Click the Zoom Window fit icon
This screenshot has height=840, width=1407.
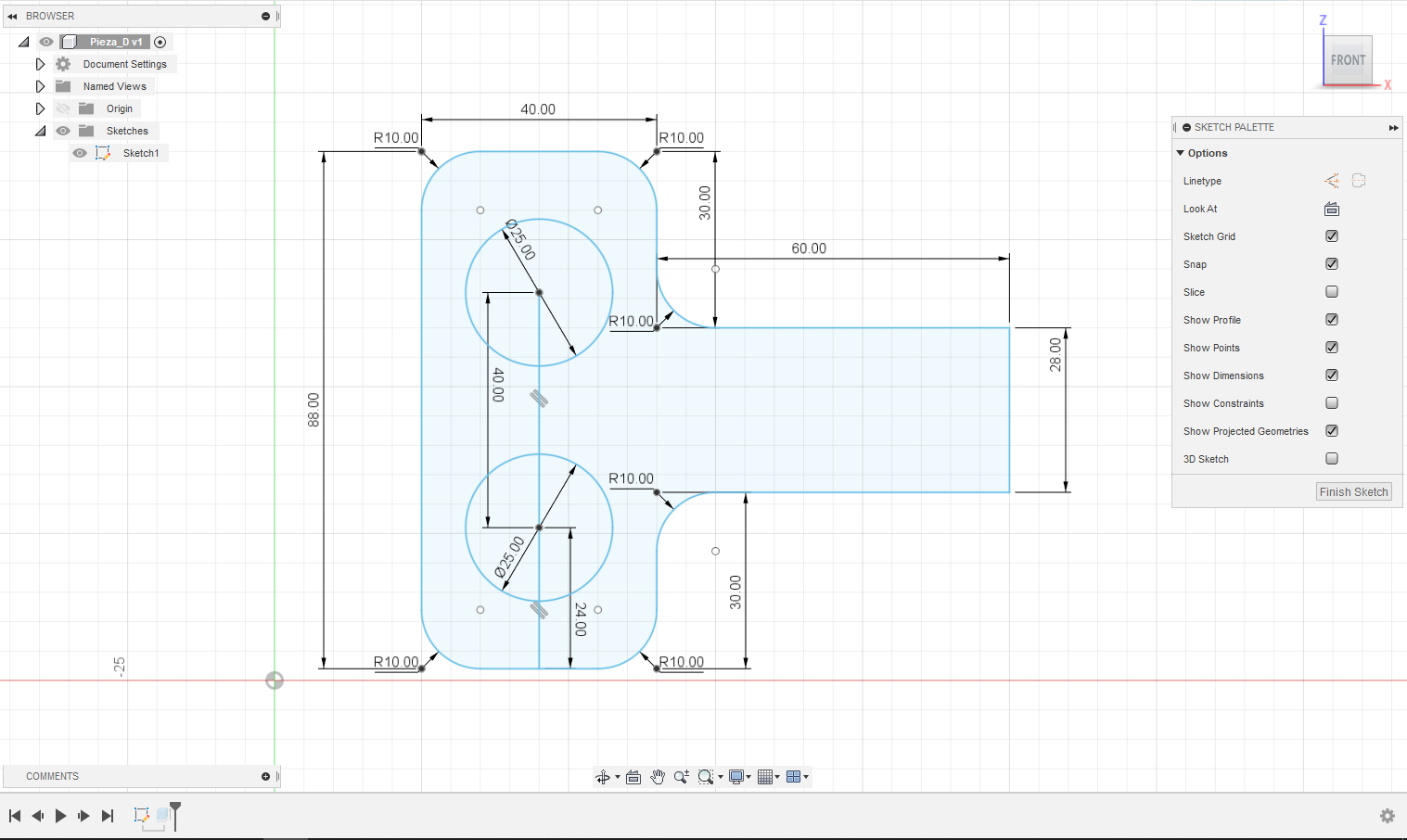[706, 777]
